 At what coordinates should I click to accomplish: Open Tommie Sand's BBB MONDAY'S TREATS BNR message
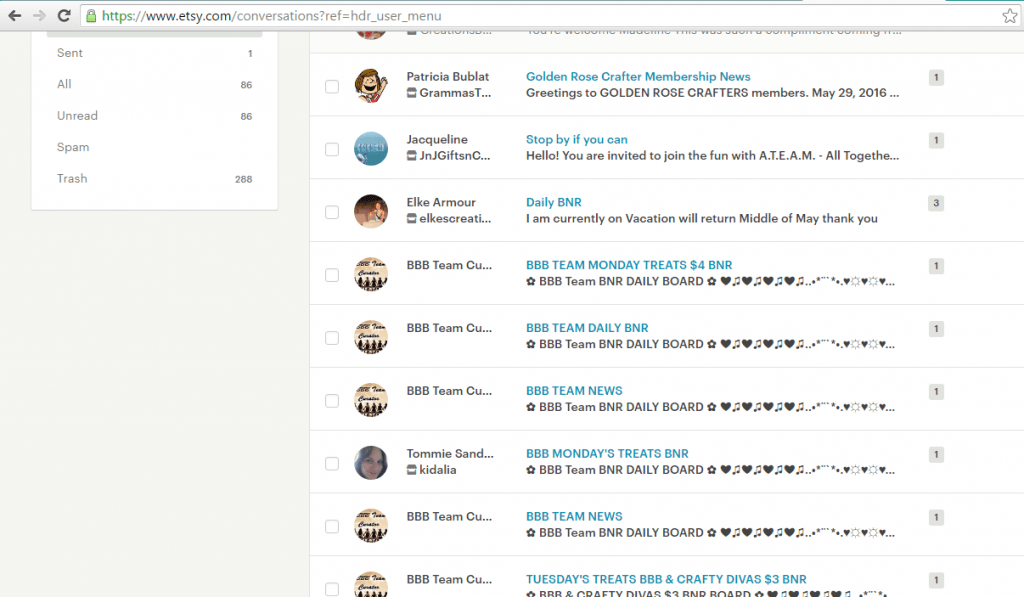[607, 453]
